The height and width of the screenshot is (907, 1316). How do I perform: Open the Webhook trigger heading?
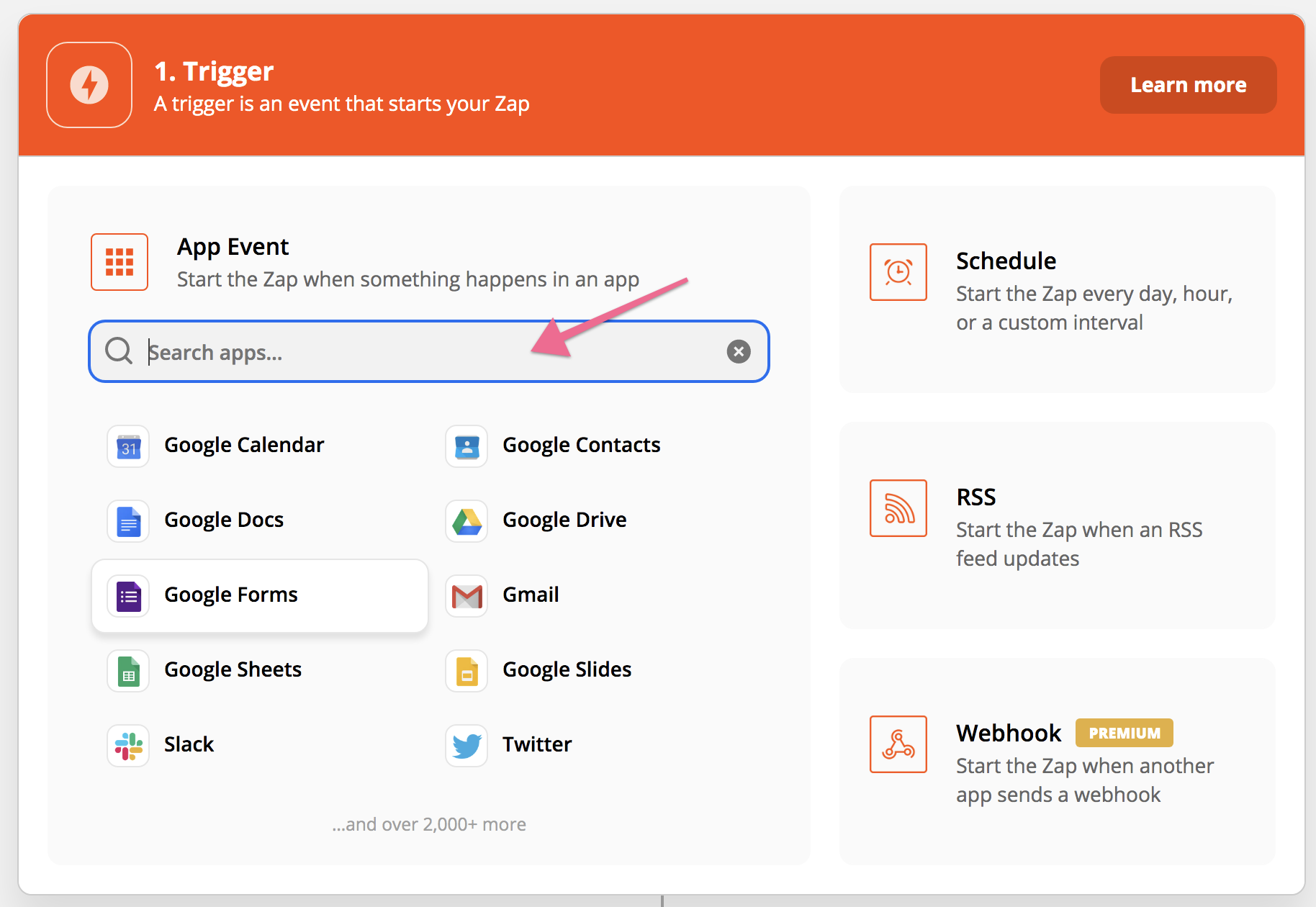(x=1009, y=733)
